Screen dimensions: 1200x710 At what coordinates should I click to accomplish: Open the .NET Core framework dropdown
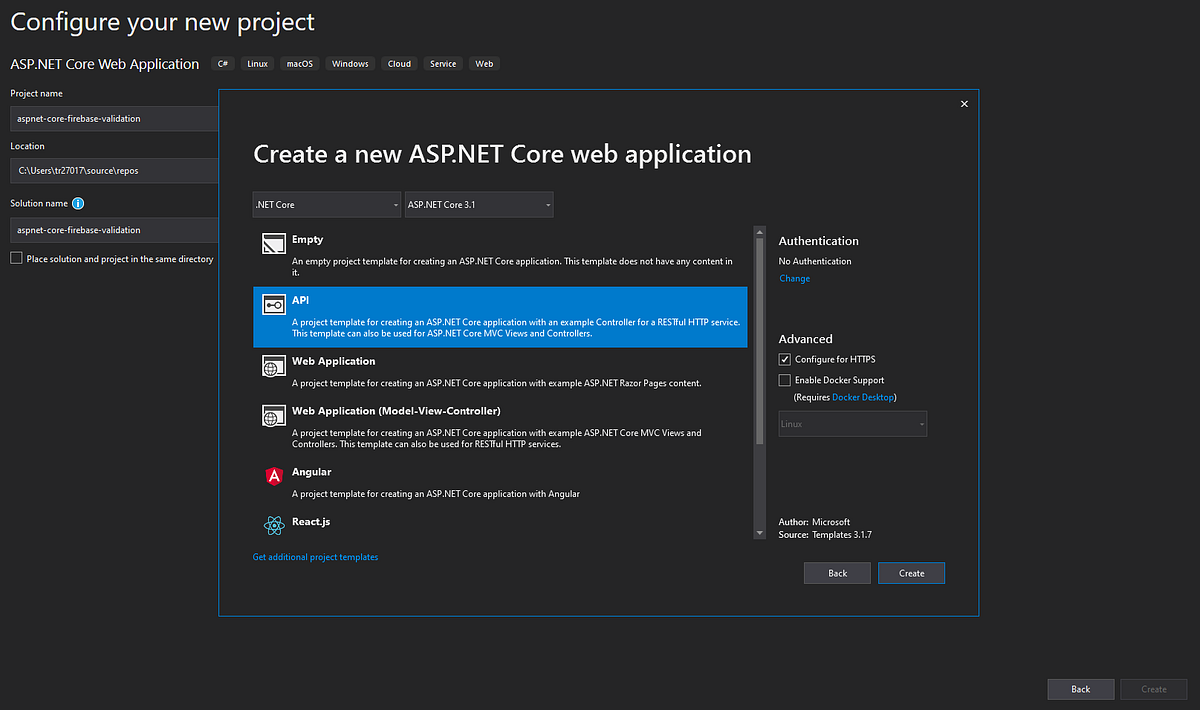[x=326, y=204]
